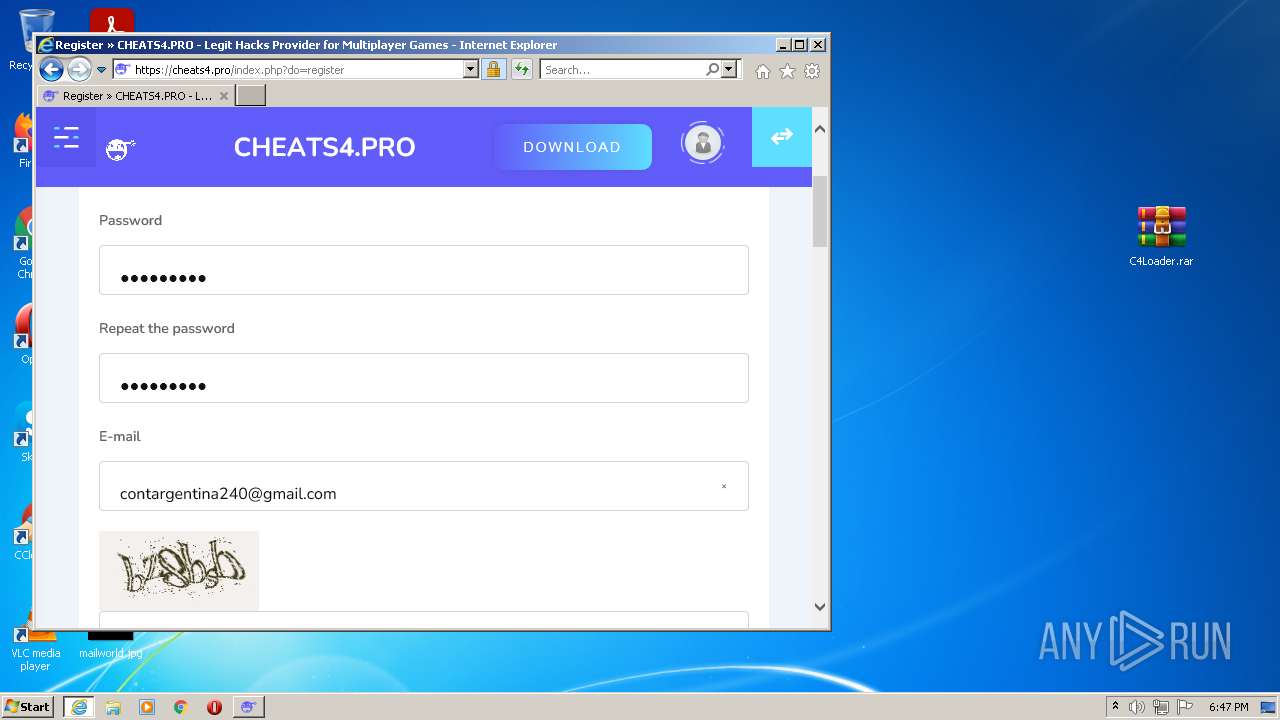Click page scrollbar up arrow

tap(820, 129)
